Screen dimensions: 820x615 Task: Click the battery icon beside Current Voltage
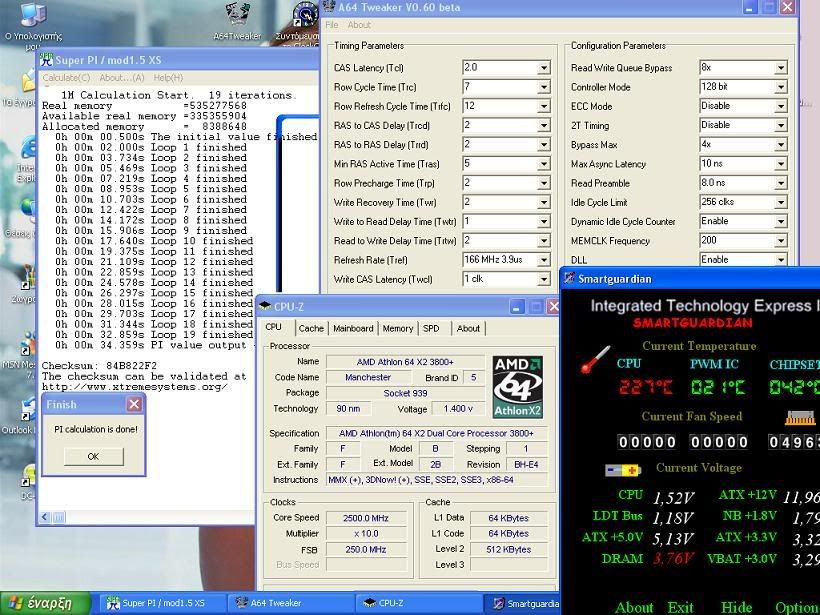click(x=623, y=470)
